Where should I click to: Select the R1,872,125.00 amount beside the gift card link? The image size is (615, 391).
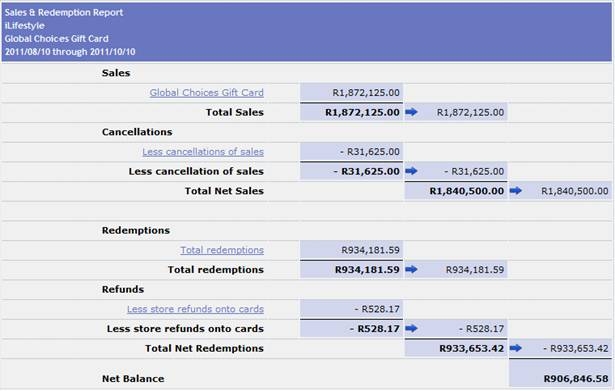366,93
